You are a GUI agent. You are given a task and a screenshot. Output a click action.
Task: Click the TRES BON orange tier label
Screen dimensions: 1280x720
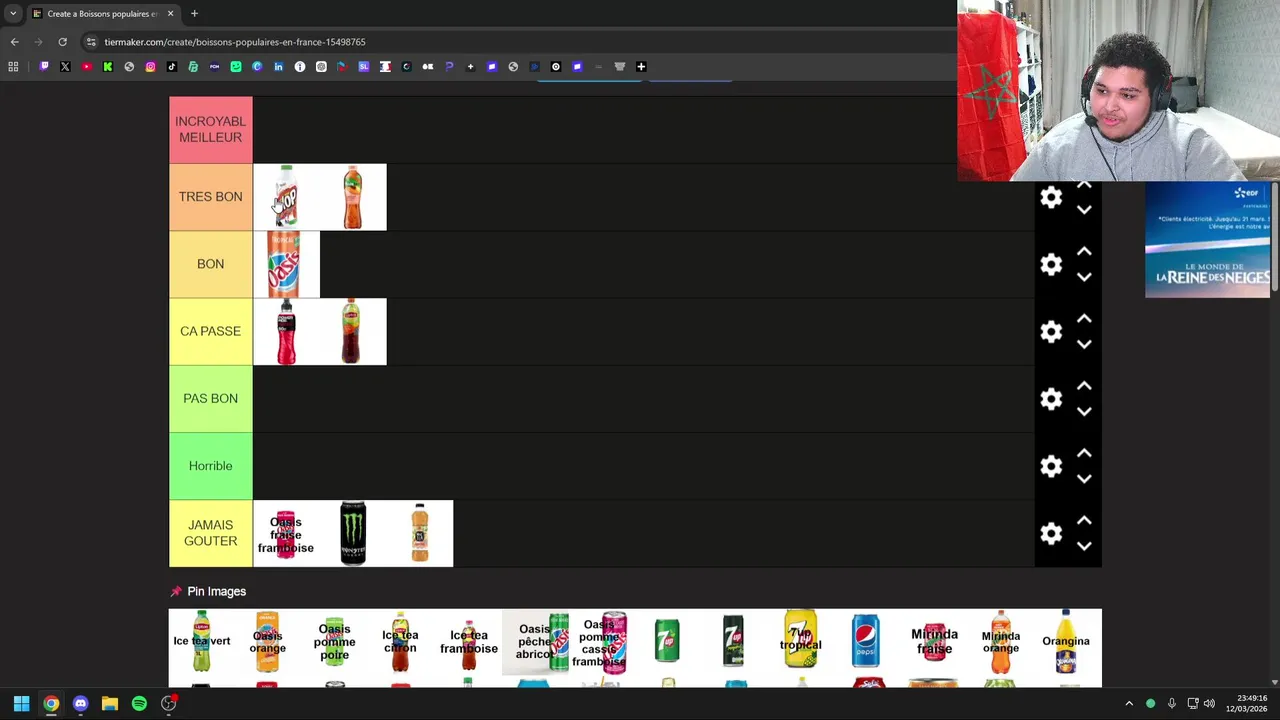coord(210,197)
